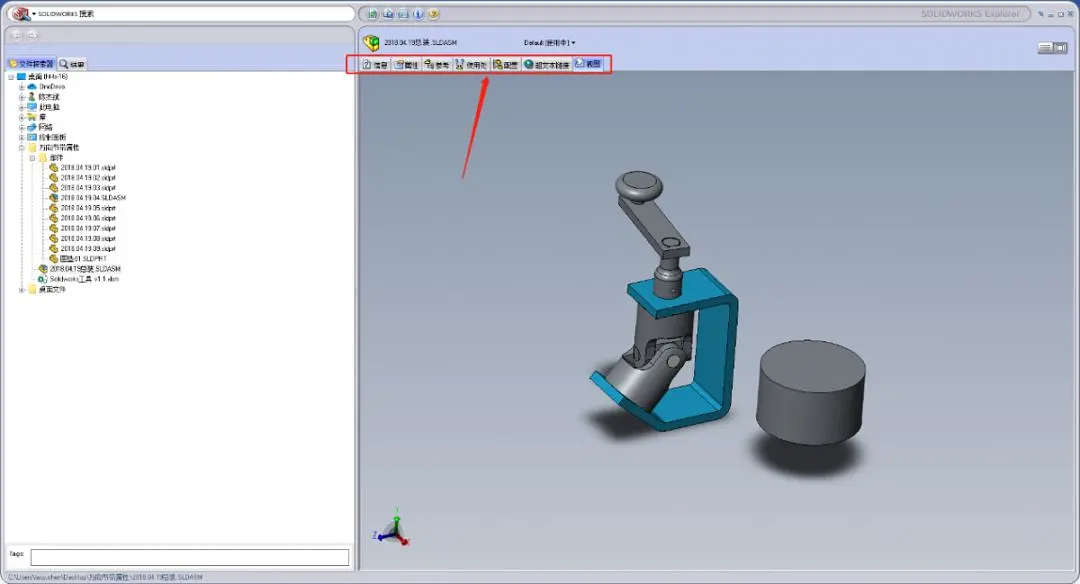Collapse the 部件 folder in the file tree

[32, 158]
